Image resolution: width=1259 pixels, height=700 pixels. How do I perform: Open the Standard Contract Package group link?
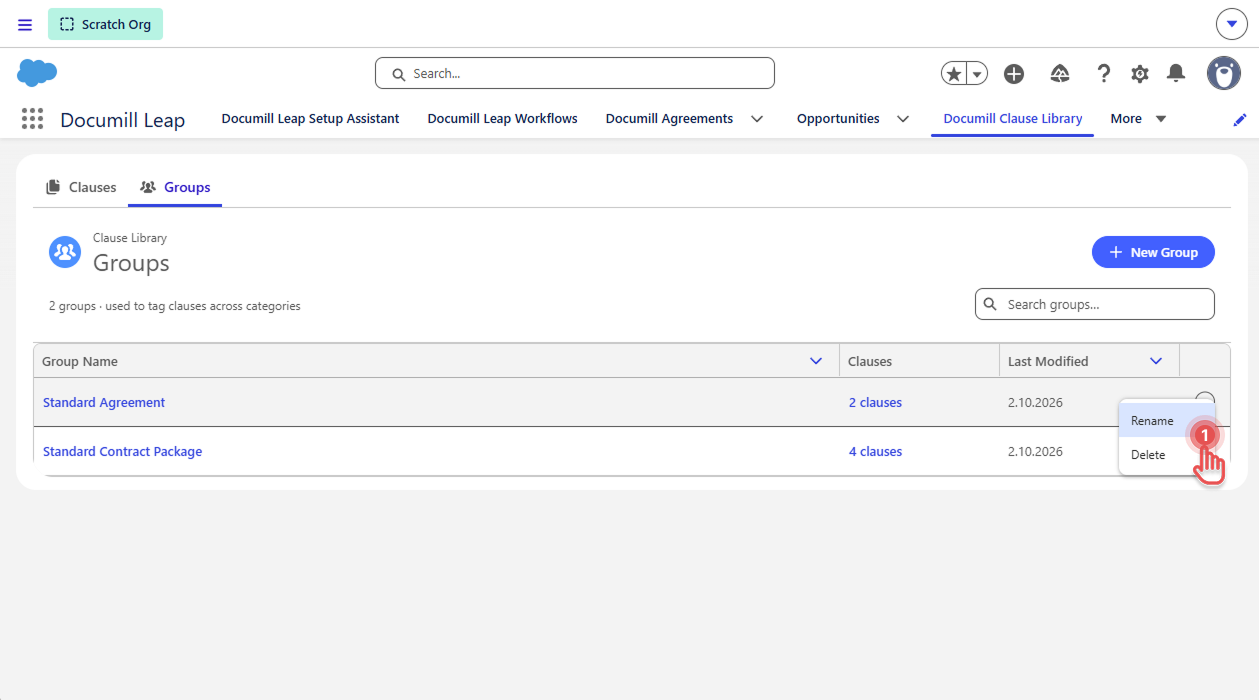pyautogui.click(x=122, y=451)
